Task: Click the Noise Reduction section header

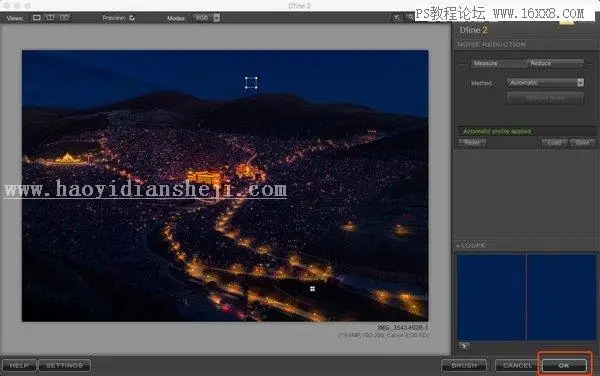Action: pyautogui.click(x=491, y=44)
